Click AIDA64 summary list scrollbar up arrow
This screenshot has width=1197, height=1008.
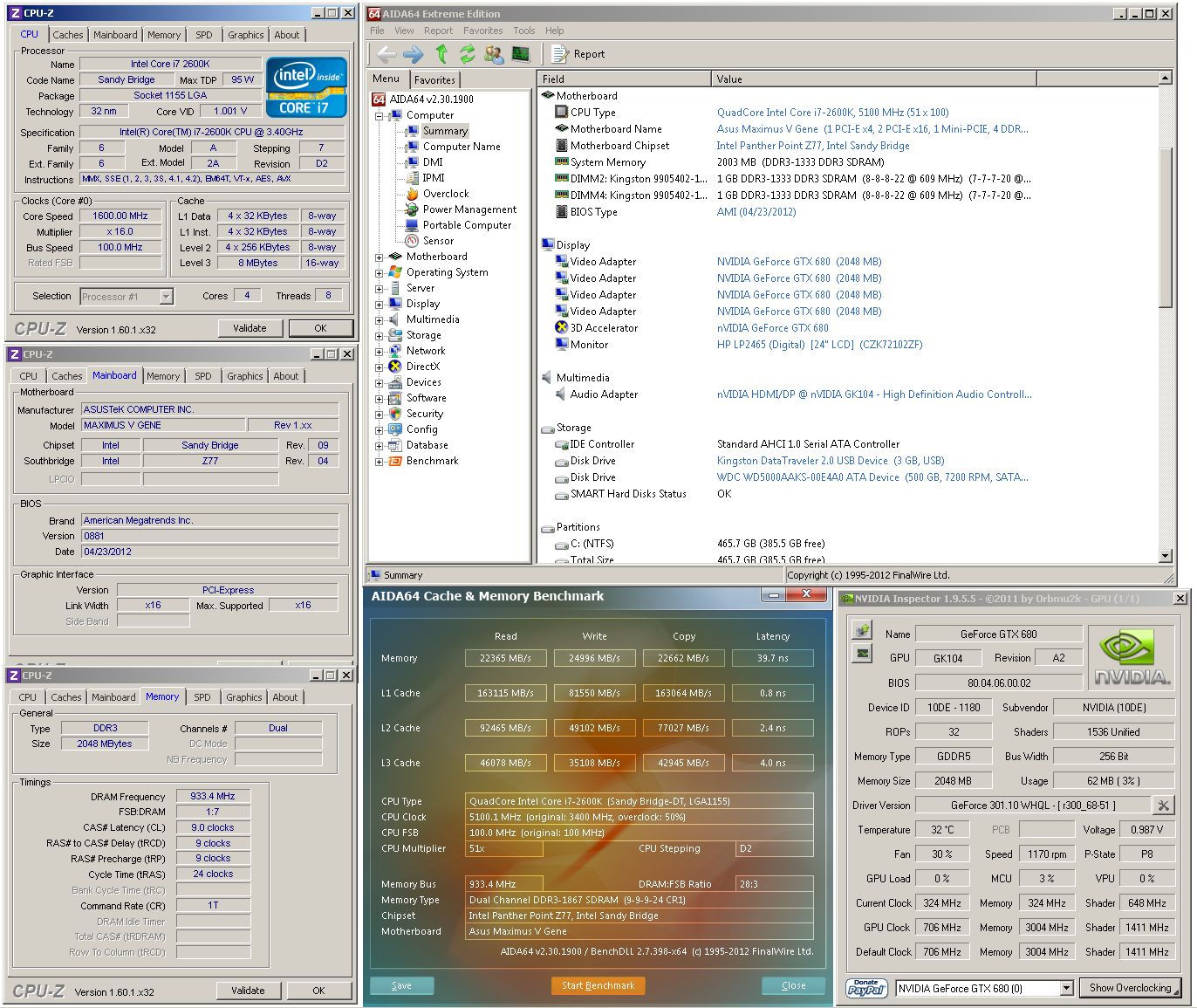click(1166, 79)
